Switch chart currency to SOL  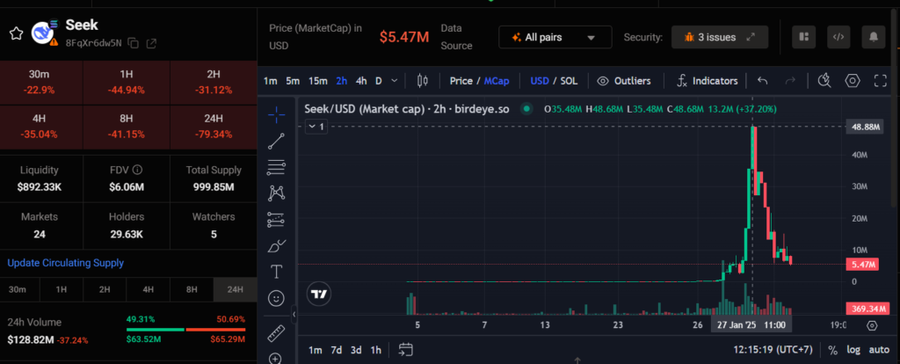pos(569,81)
